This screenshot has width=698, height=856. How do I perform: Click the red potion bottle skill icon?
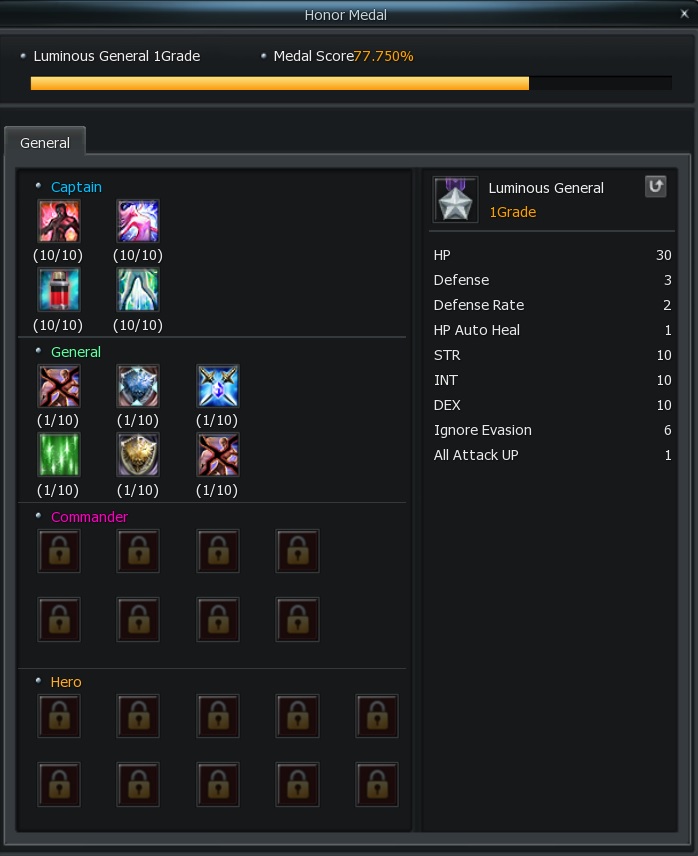pos(59,289)
